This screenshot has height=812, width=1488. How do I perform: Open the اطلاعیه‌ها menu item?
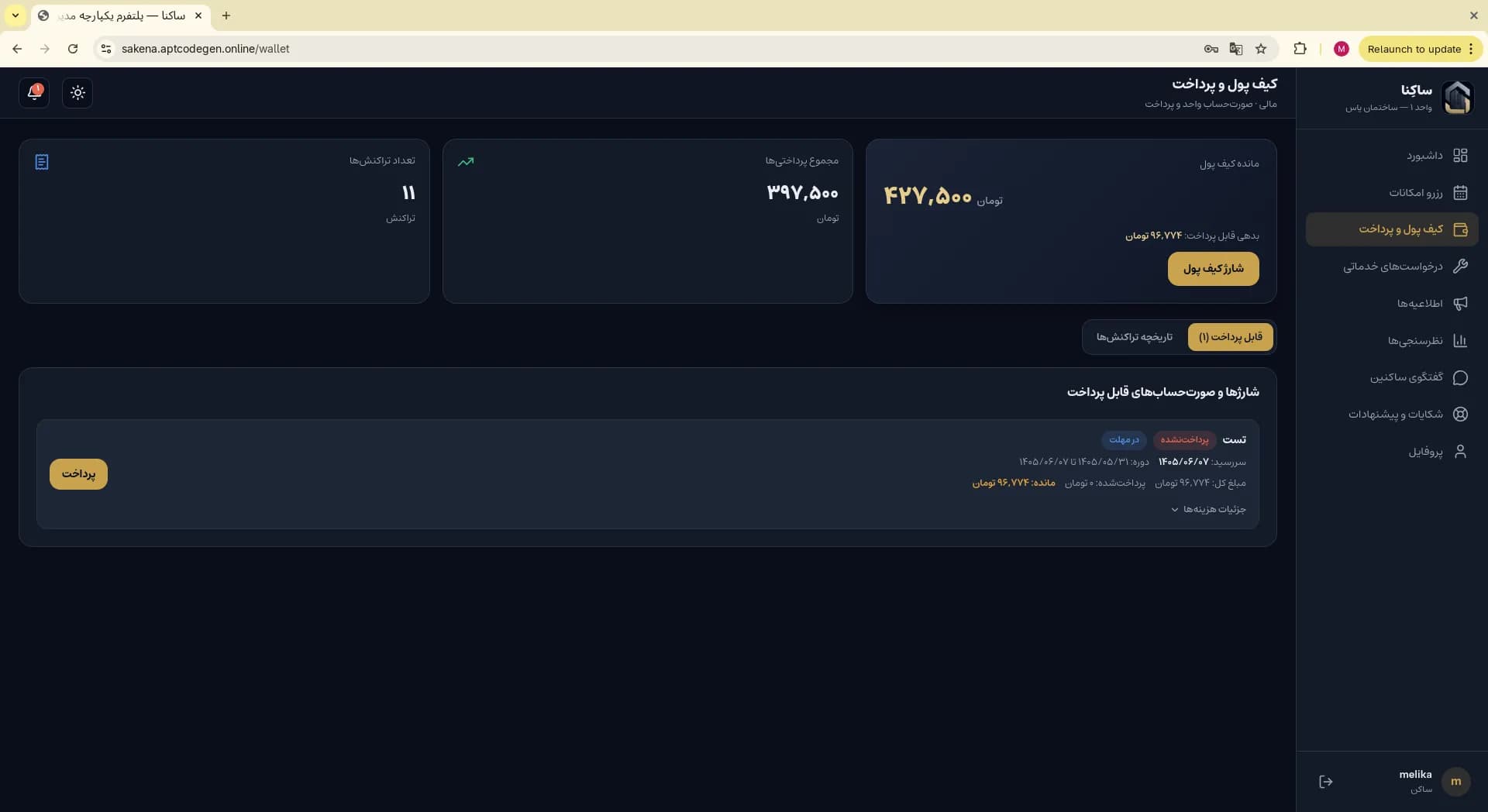(x=1392, y=304)
